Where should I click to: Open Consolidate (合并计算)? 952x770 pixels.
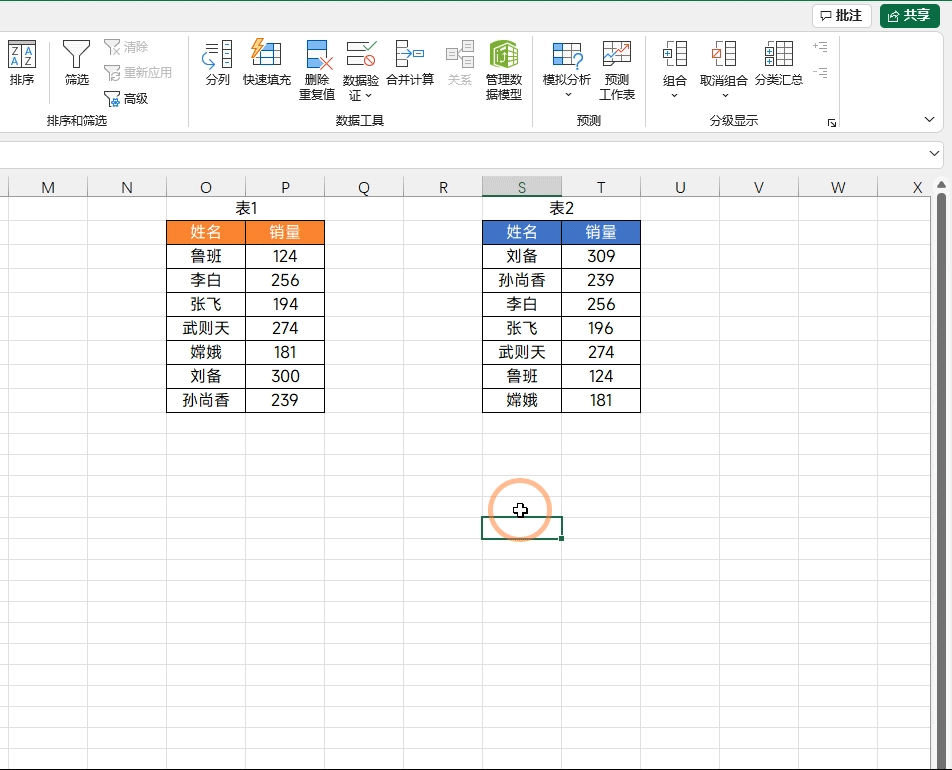pos(410,63)
